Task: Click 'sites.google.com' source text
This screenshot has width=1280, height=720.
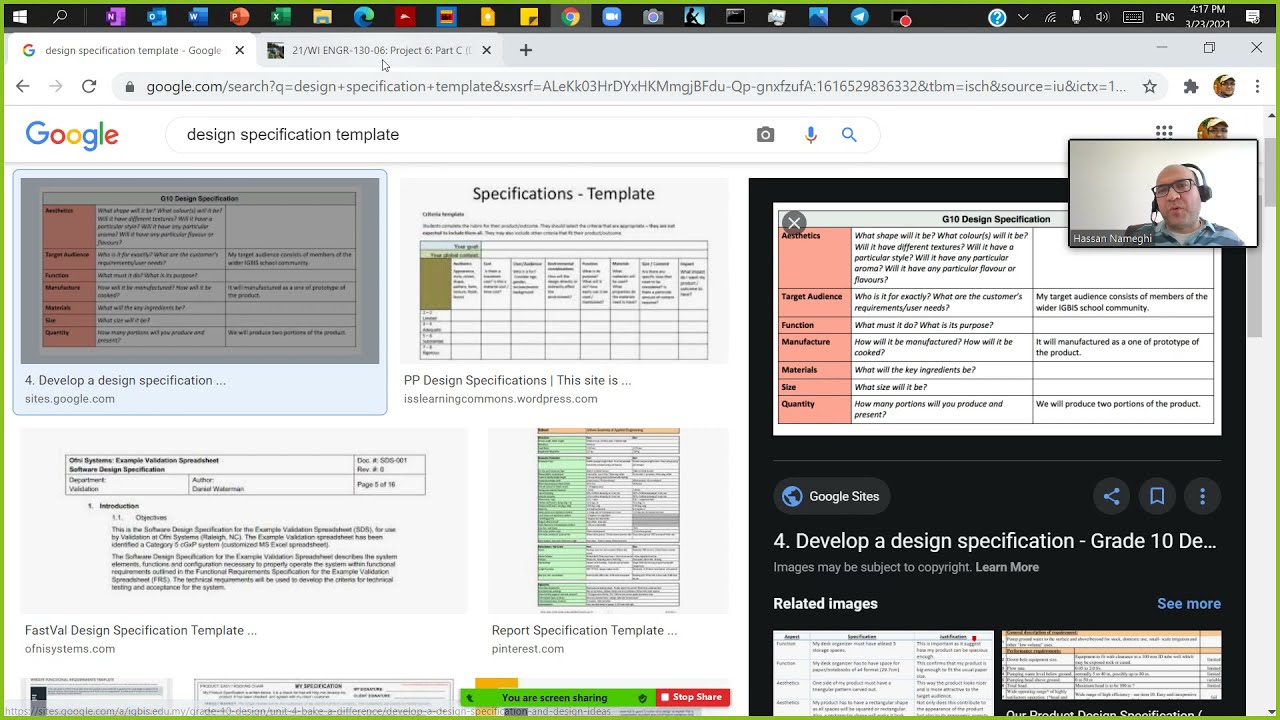Action: (70, 398)
